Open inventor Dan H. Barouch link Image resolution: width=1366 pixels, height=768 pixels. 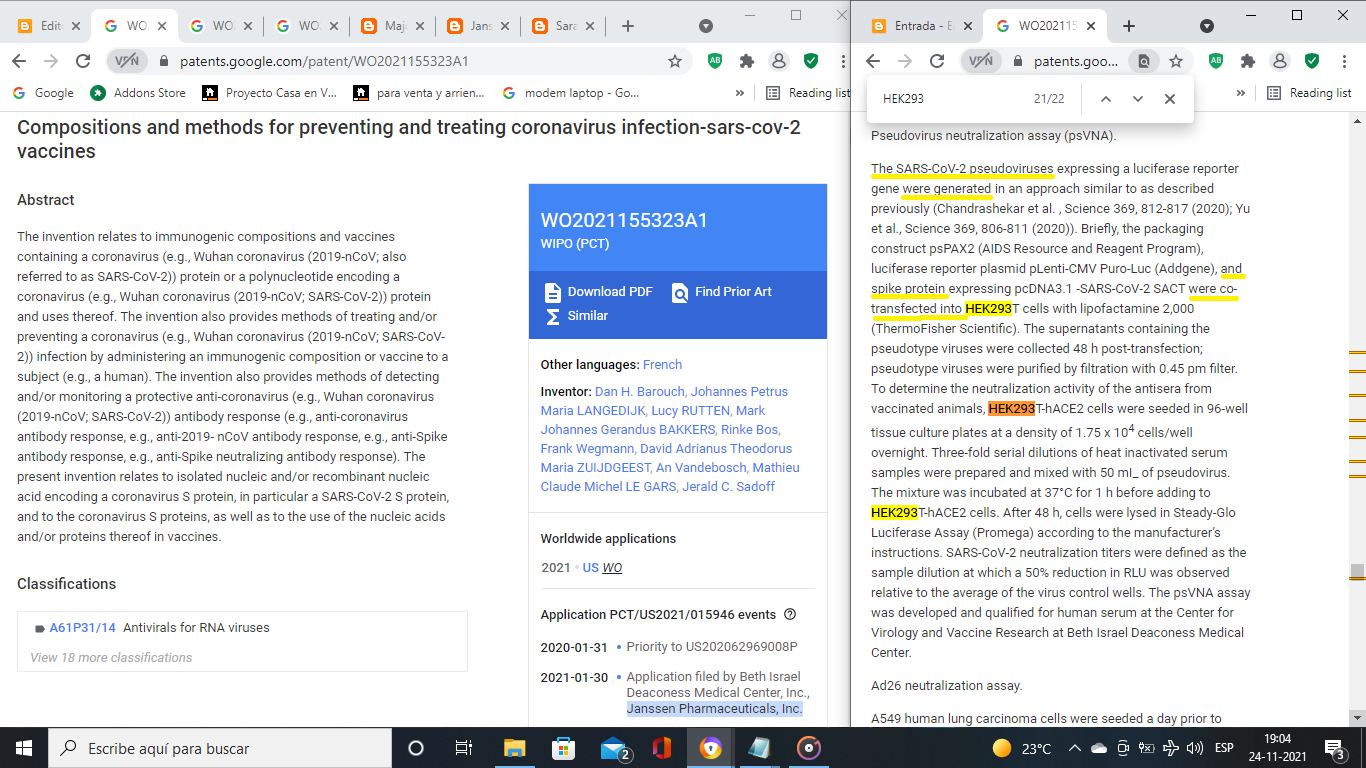pos(639,392)
